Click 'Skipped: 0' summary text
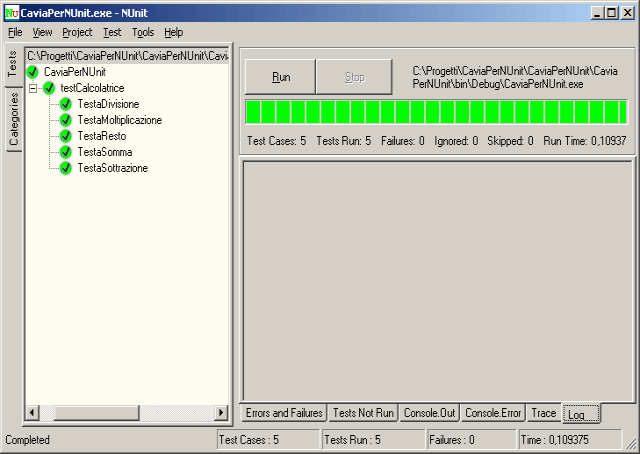This screenshot has width=640, height=454. (510, 141)
